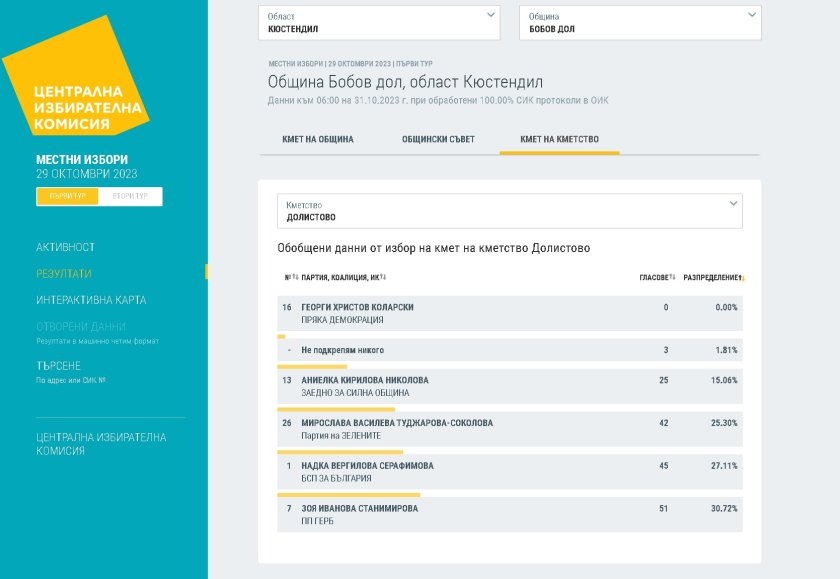Click the 15.06% distribution value

(724, 380)
